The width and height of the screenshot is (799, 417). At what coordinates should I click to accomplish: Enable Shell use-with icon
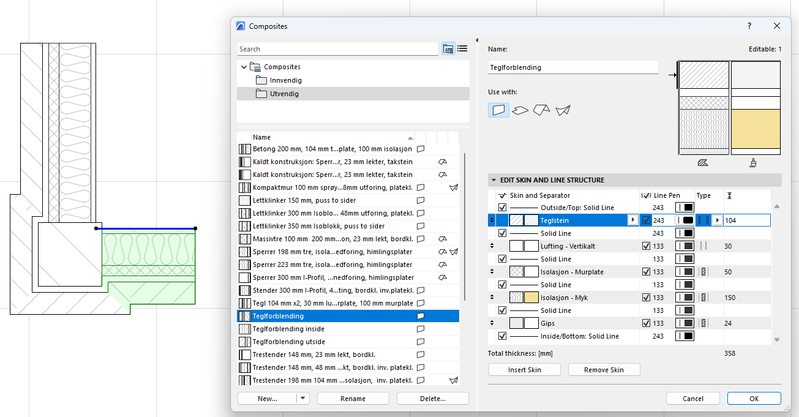coord(563,110)
